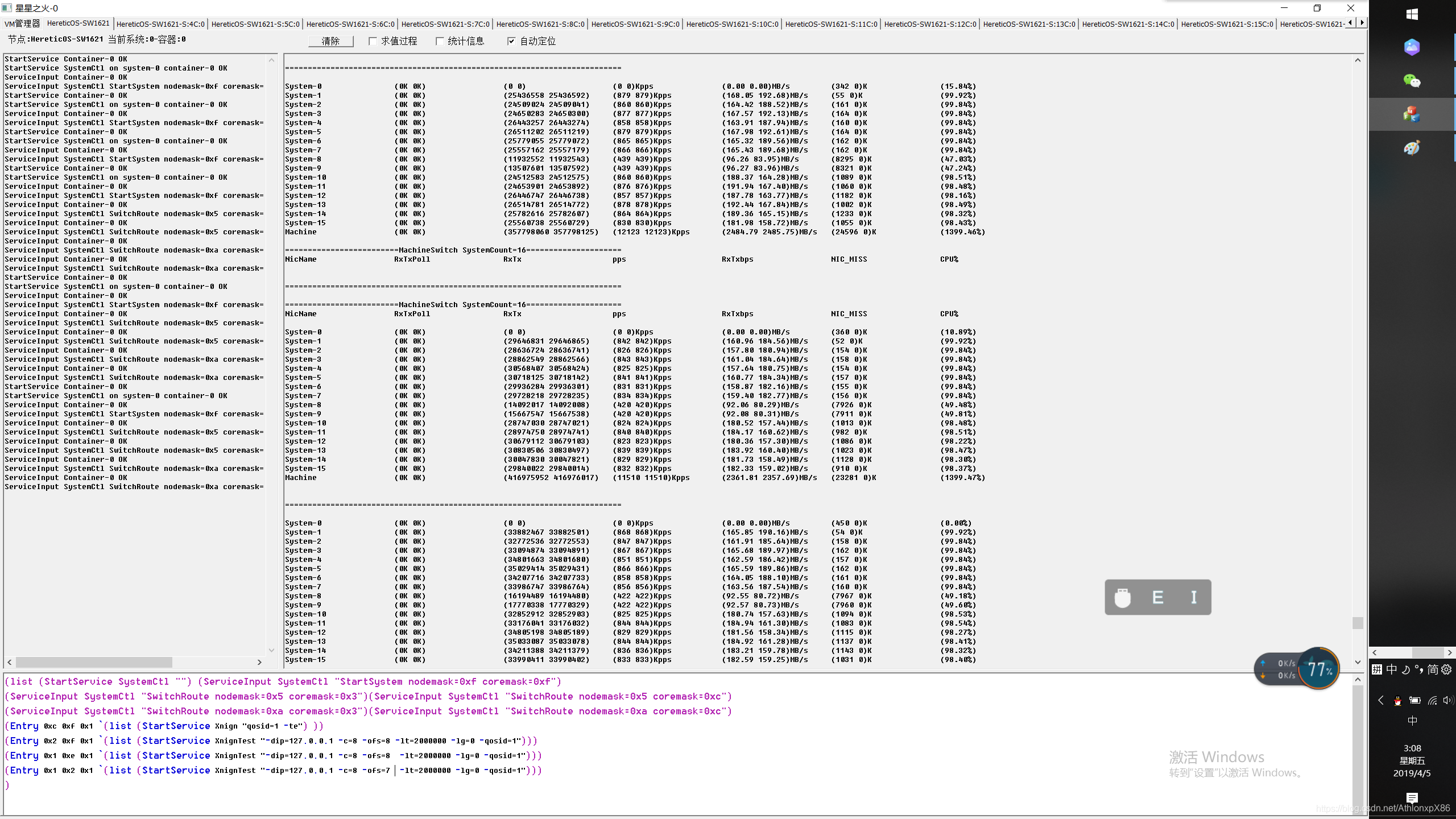Uncheck the 自动定位 checkbox
1456x819 pixels.
511,41
